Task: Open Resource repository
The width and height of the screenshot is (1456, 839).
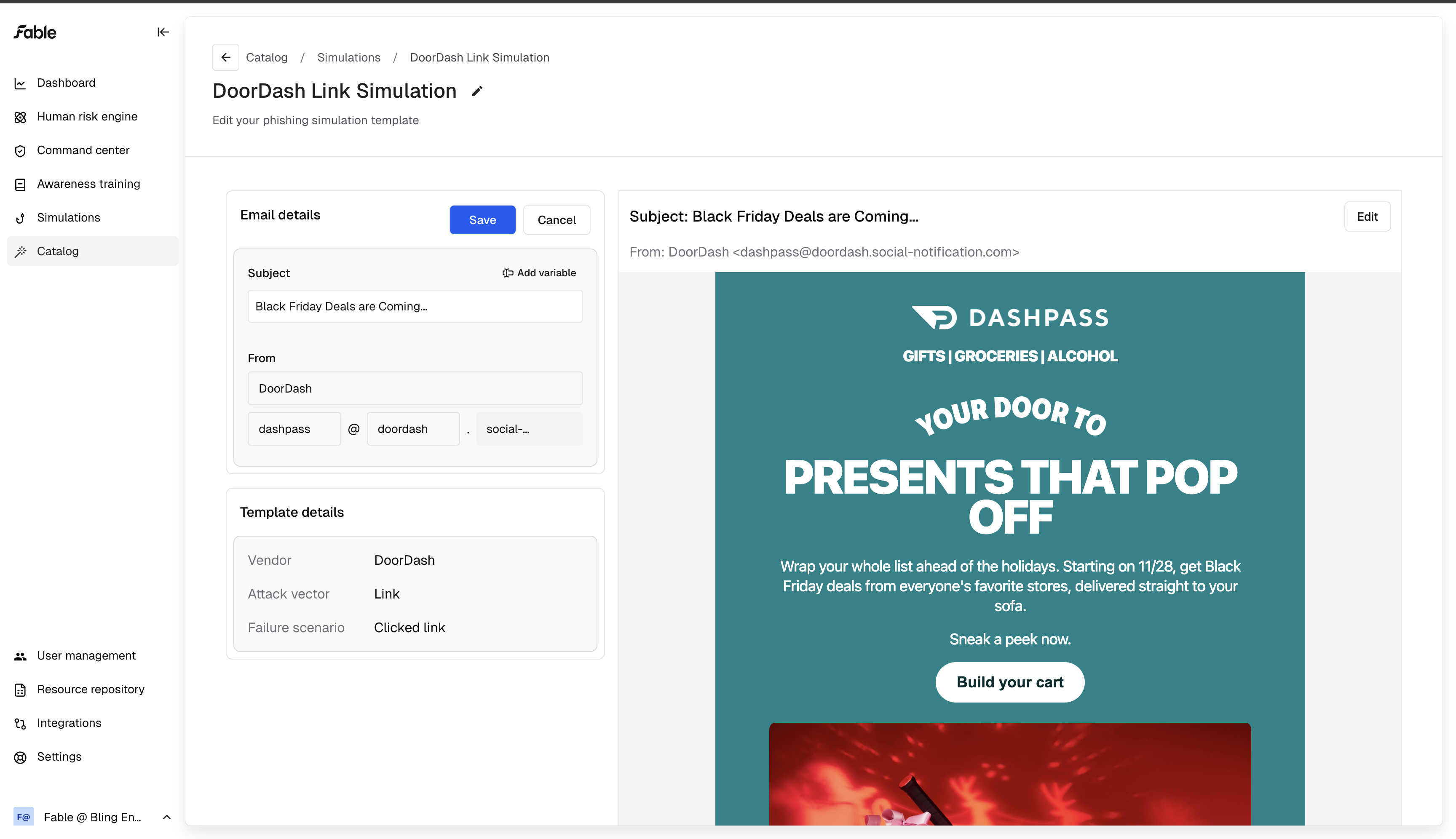Action: 92,689
